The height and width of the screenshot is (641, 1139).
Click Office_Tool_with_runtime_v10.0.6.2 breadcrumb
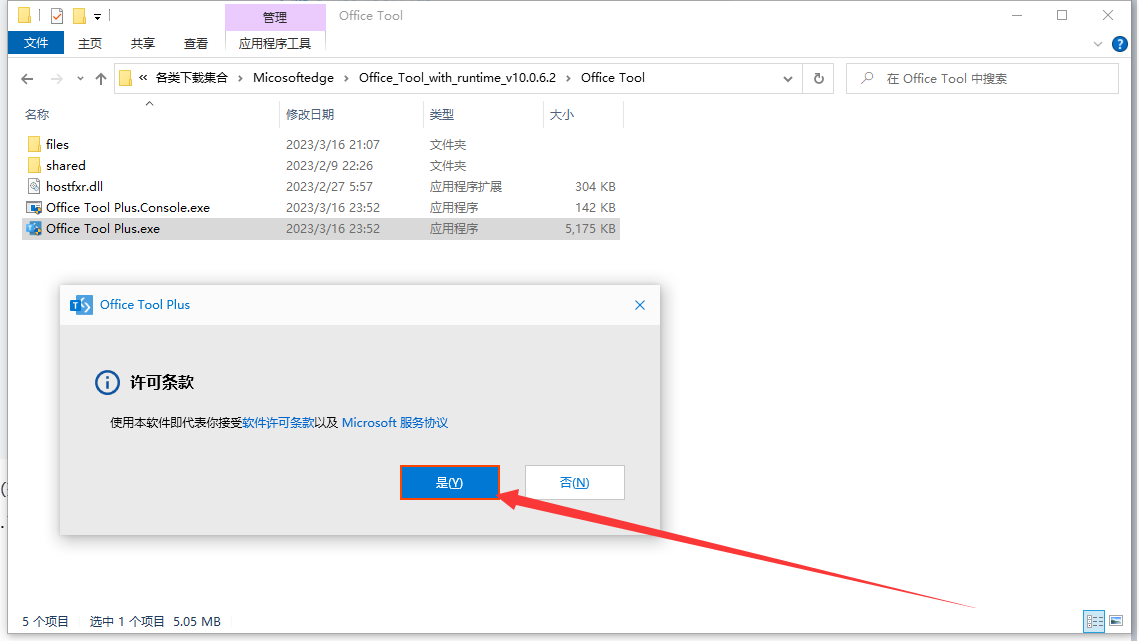458,78
